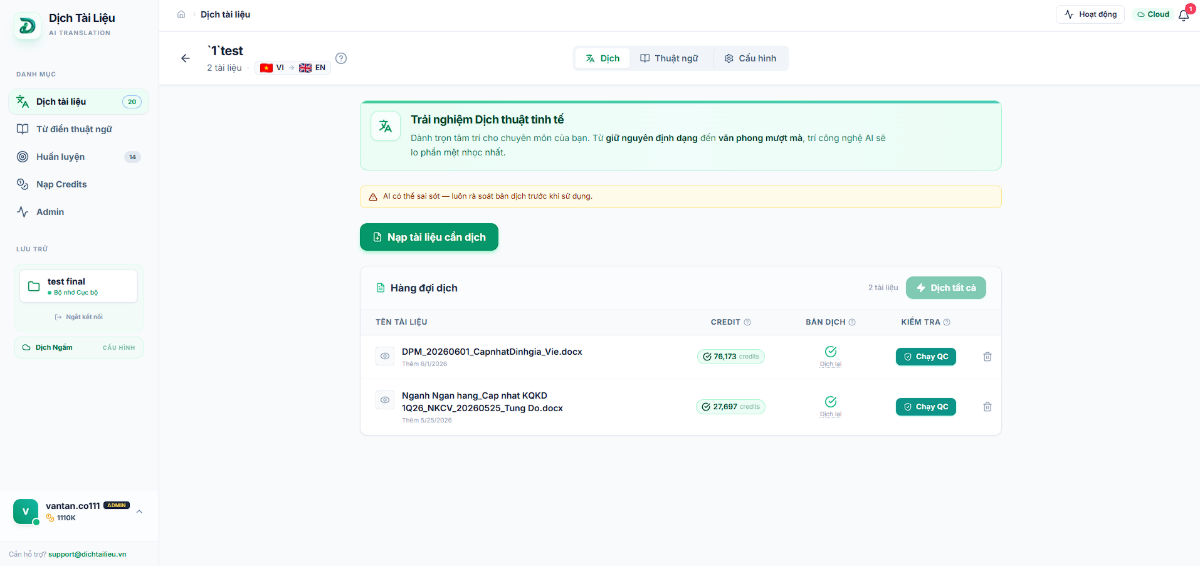Click the CREDIT column help icon

[x=747, y=322]
